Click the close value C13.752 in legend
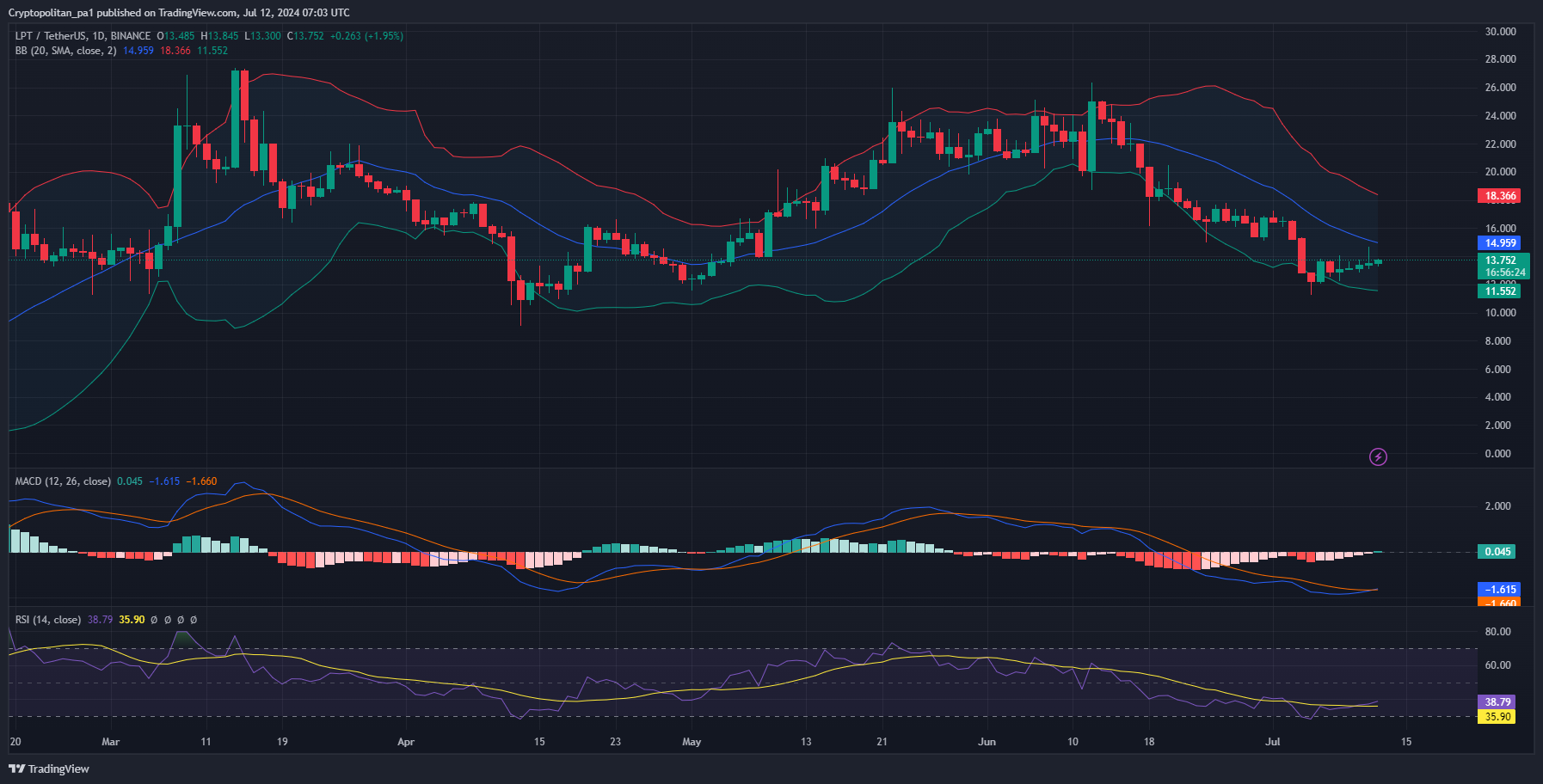The image size is (1543, 784). point(305,36)
